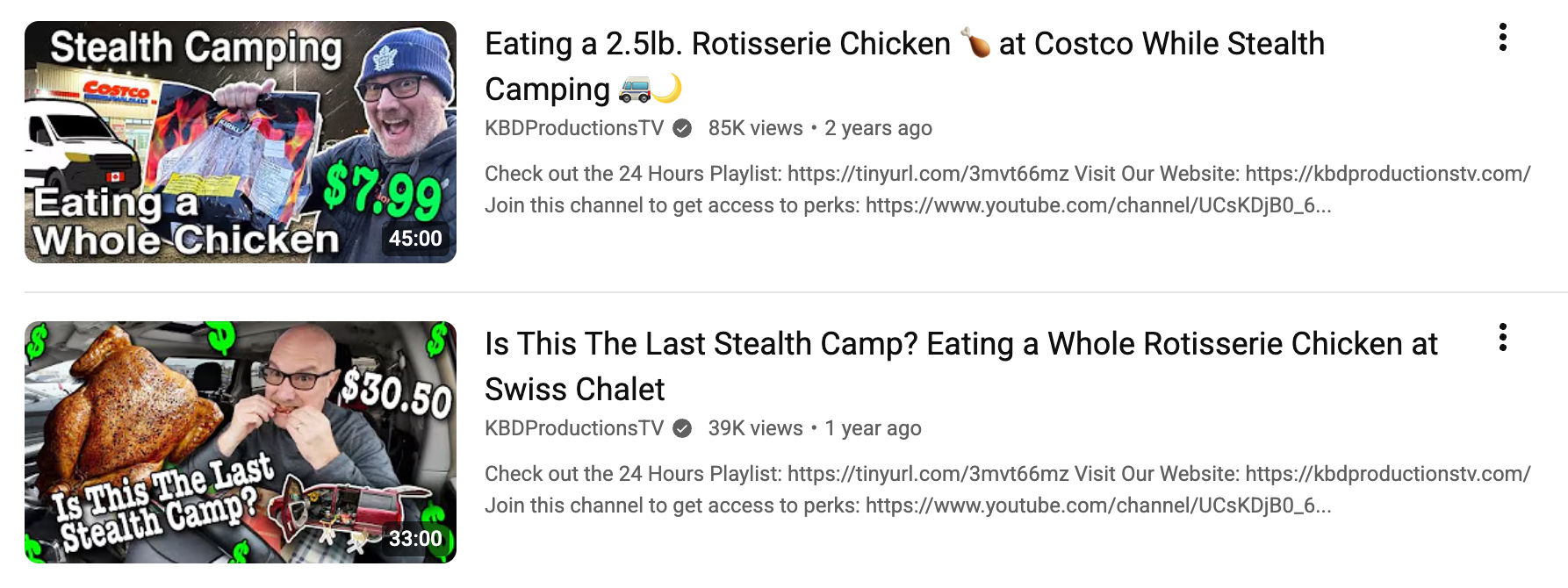This screenshot has height=588, width=1568.
Task: Click kbdproductionstv.com website link in Swiss Chalet description
Action: tap(1387, 474)
